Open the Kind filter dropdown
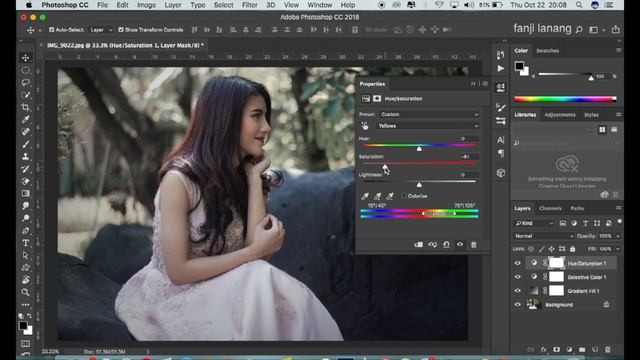The height and width of the screenshot is (360, 640). (x=534, y=223)
